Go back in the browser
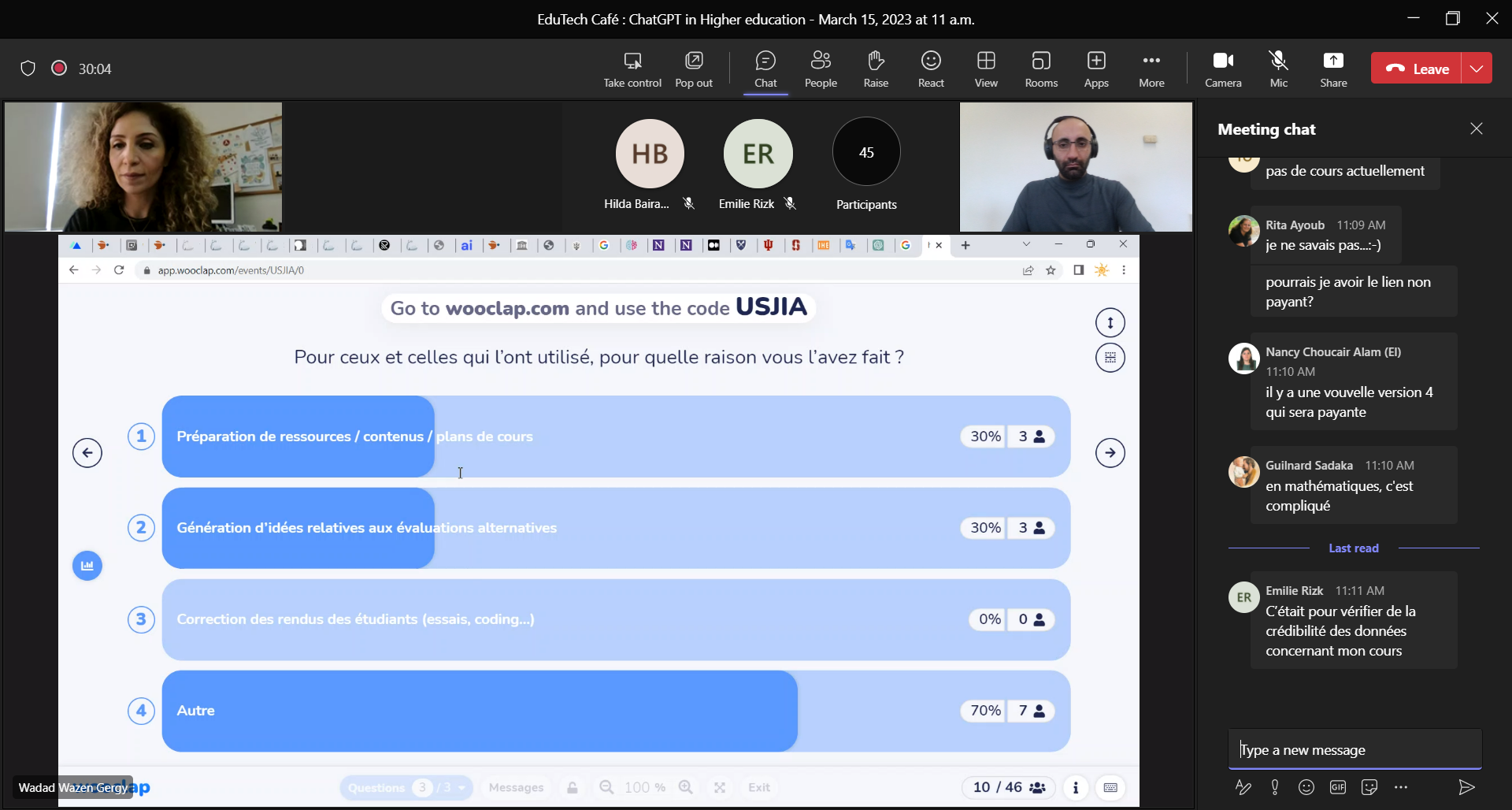Image resolution: width=1512 pixels, height=810 pixels. 73,270
